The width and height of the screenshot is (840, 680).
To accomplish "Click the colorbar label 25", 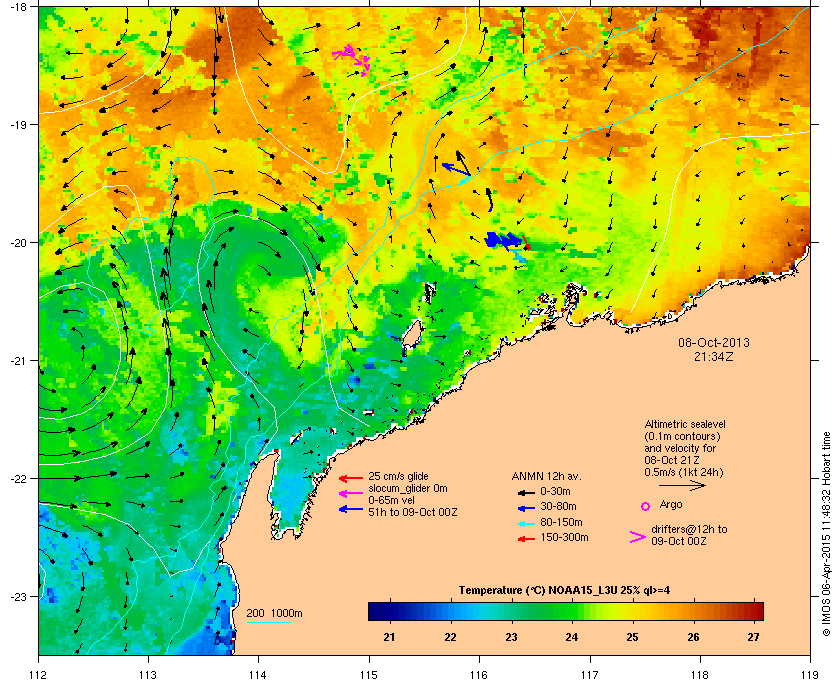I will click(633, 637).
